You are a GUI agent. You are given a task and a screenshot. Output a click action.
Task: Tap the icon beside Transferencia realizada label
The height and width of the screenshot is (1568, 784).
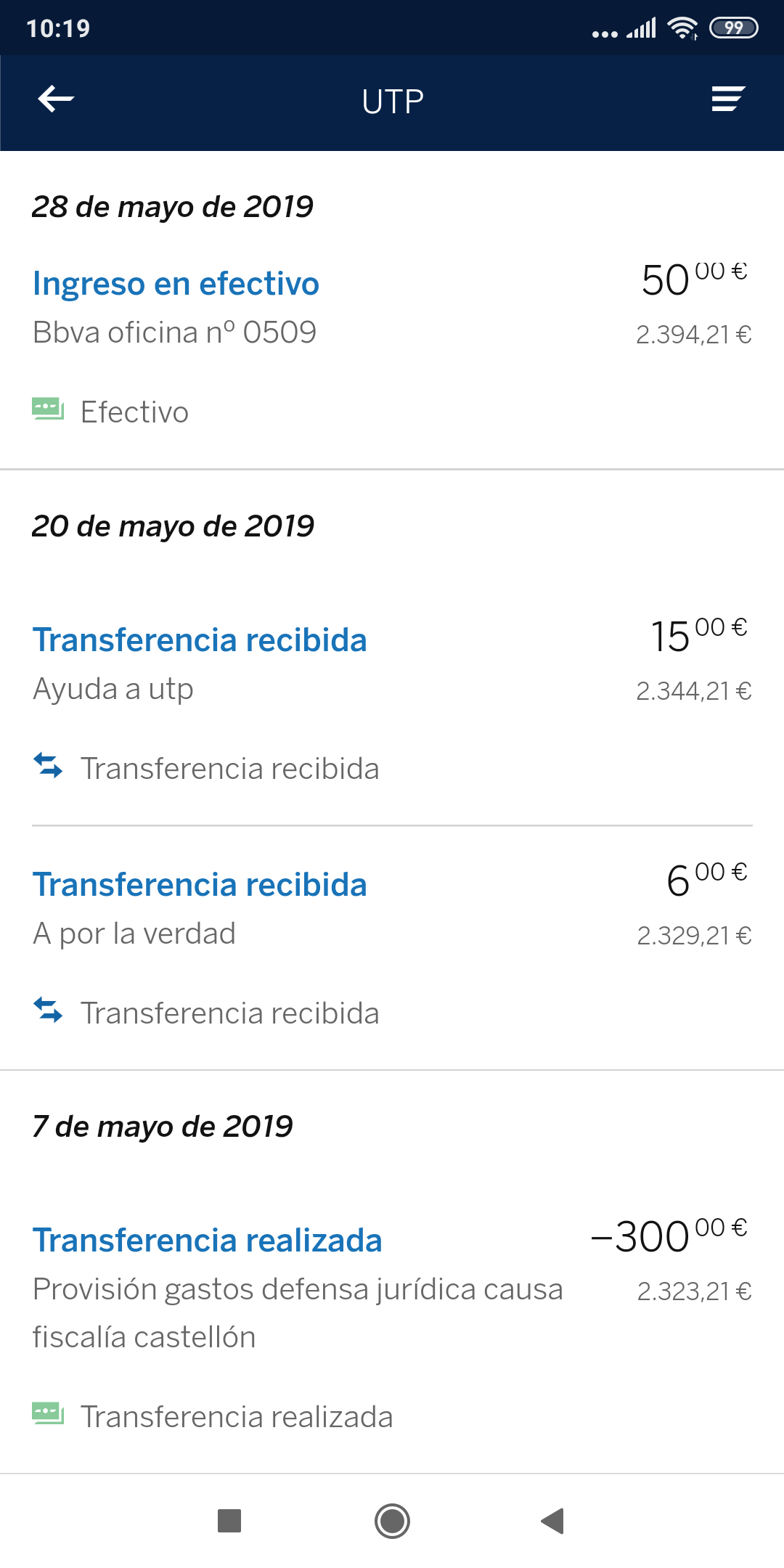tap(48, 1414)
